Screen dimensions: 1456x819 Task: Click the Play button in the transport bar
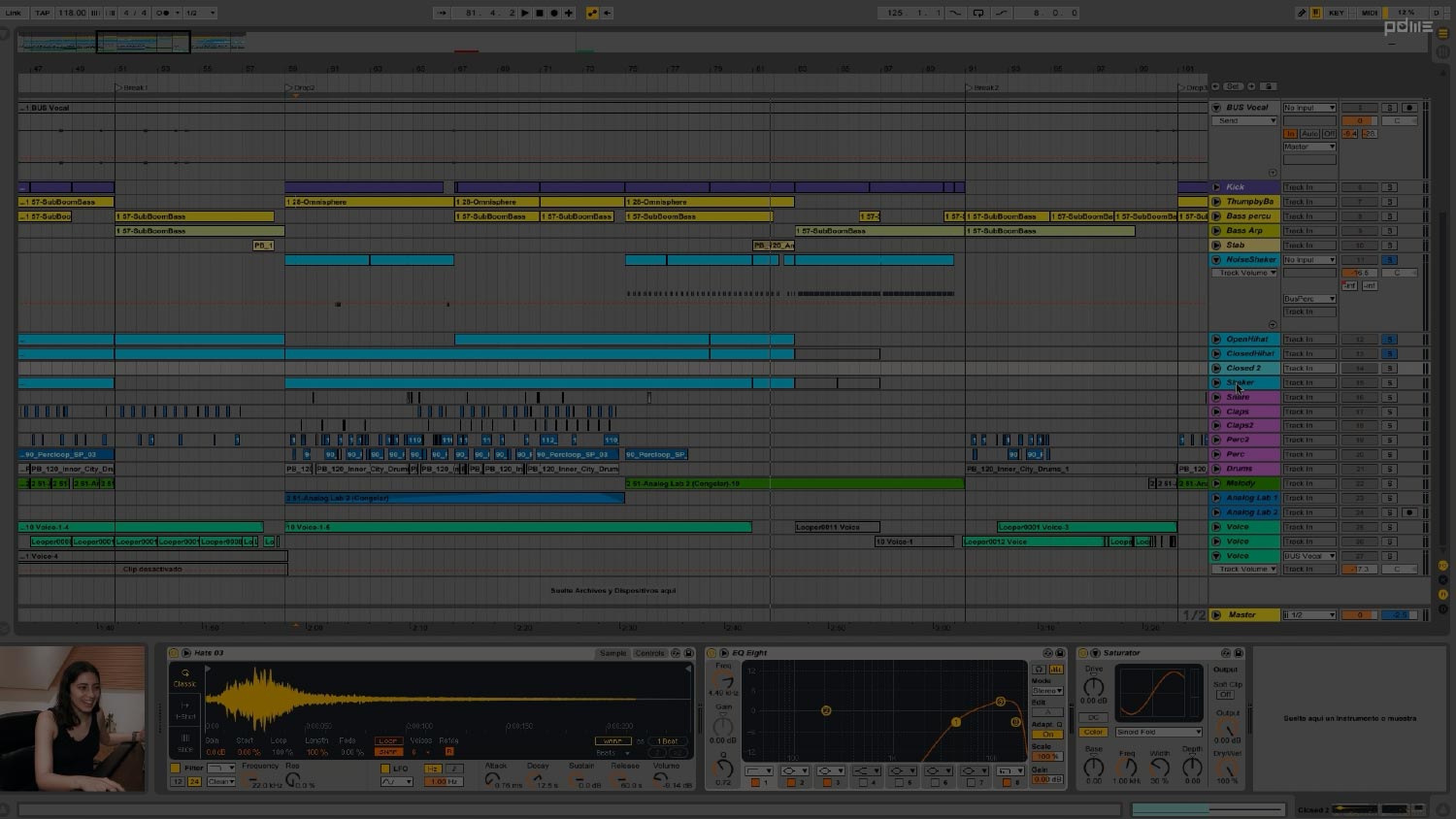pos(525,13)
